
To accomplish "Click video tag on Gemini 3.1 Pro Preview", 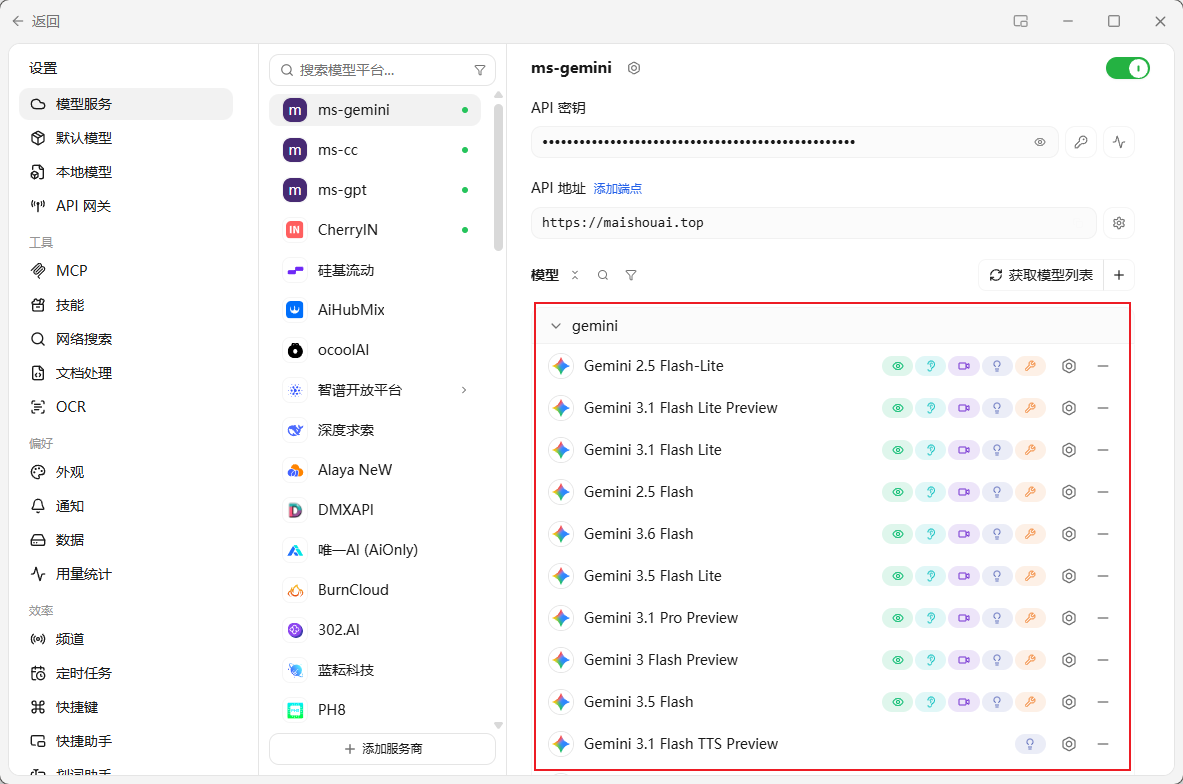I will point(963,618).
